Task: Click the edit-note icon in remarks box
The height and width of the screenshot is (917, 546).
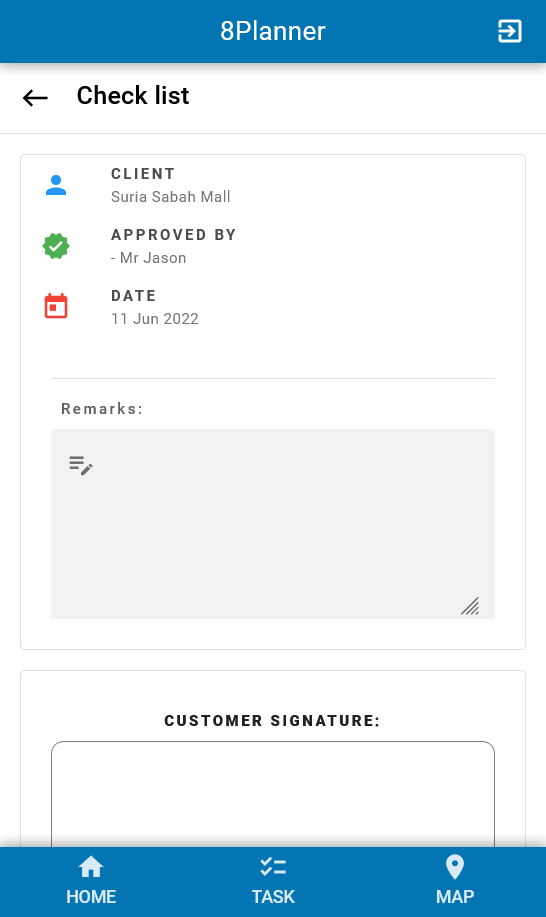Action: 81,466
